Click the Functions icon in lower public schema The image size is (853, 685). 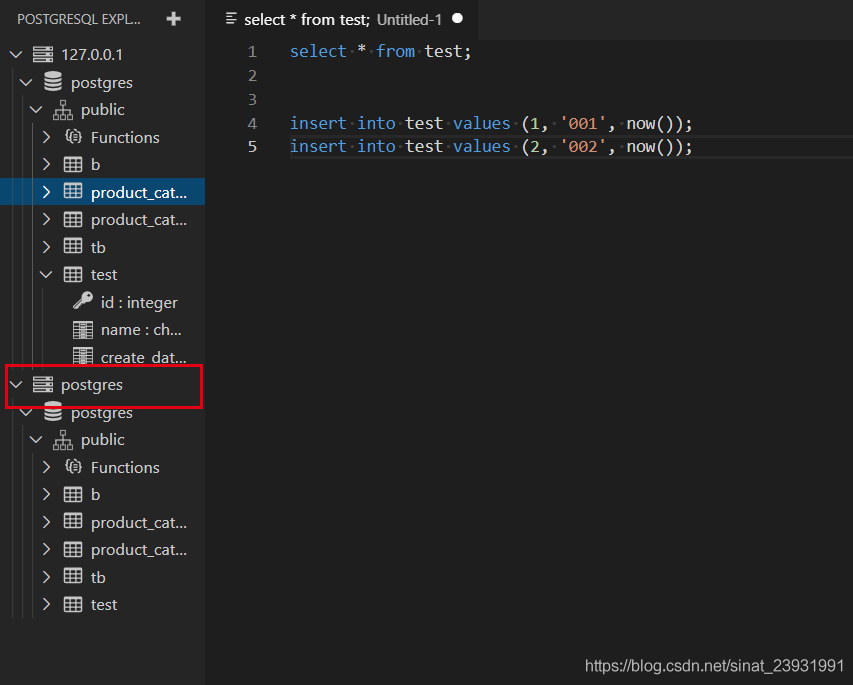73,467
